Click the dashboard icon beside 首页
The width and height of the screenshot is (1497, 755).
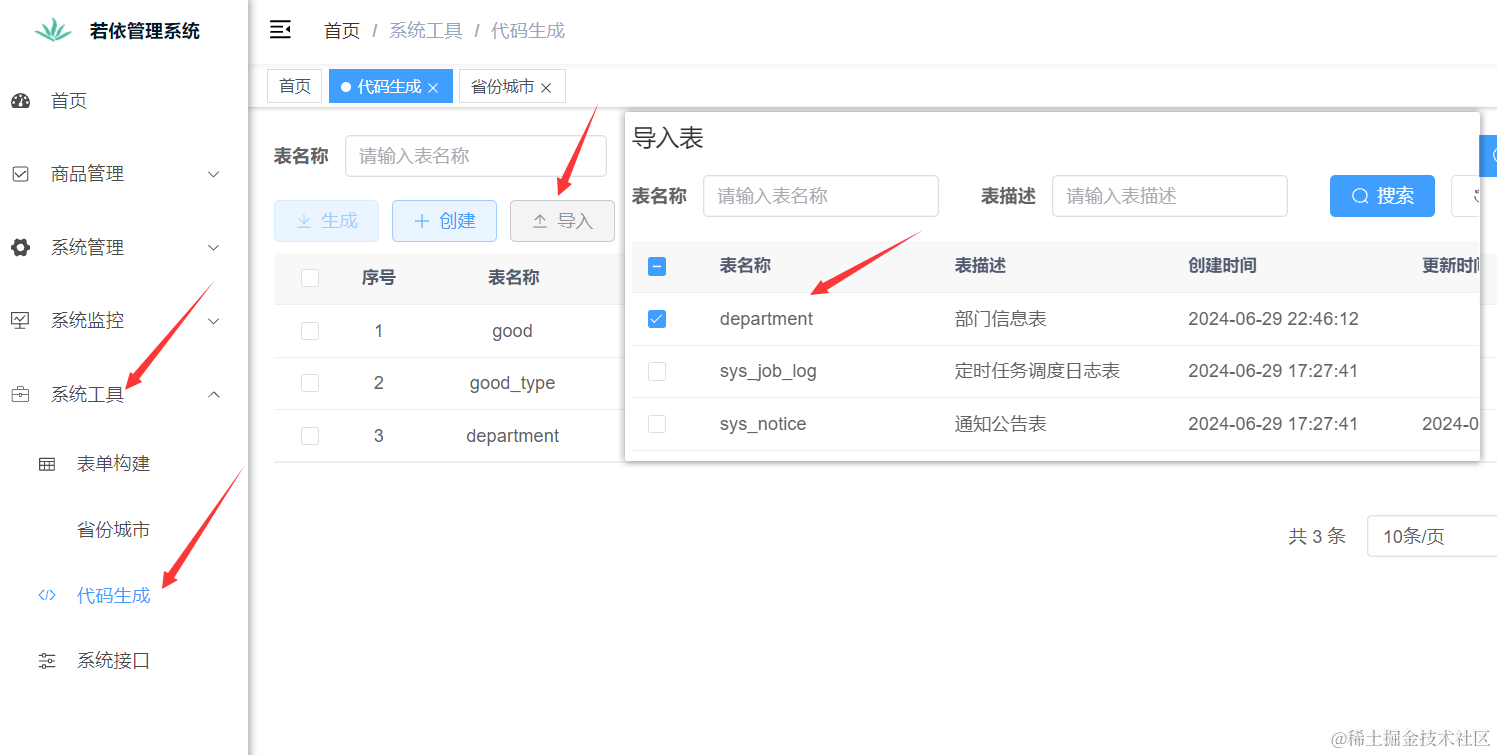coord(20,101)
